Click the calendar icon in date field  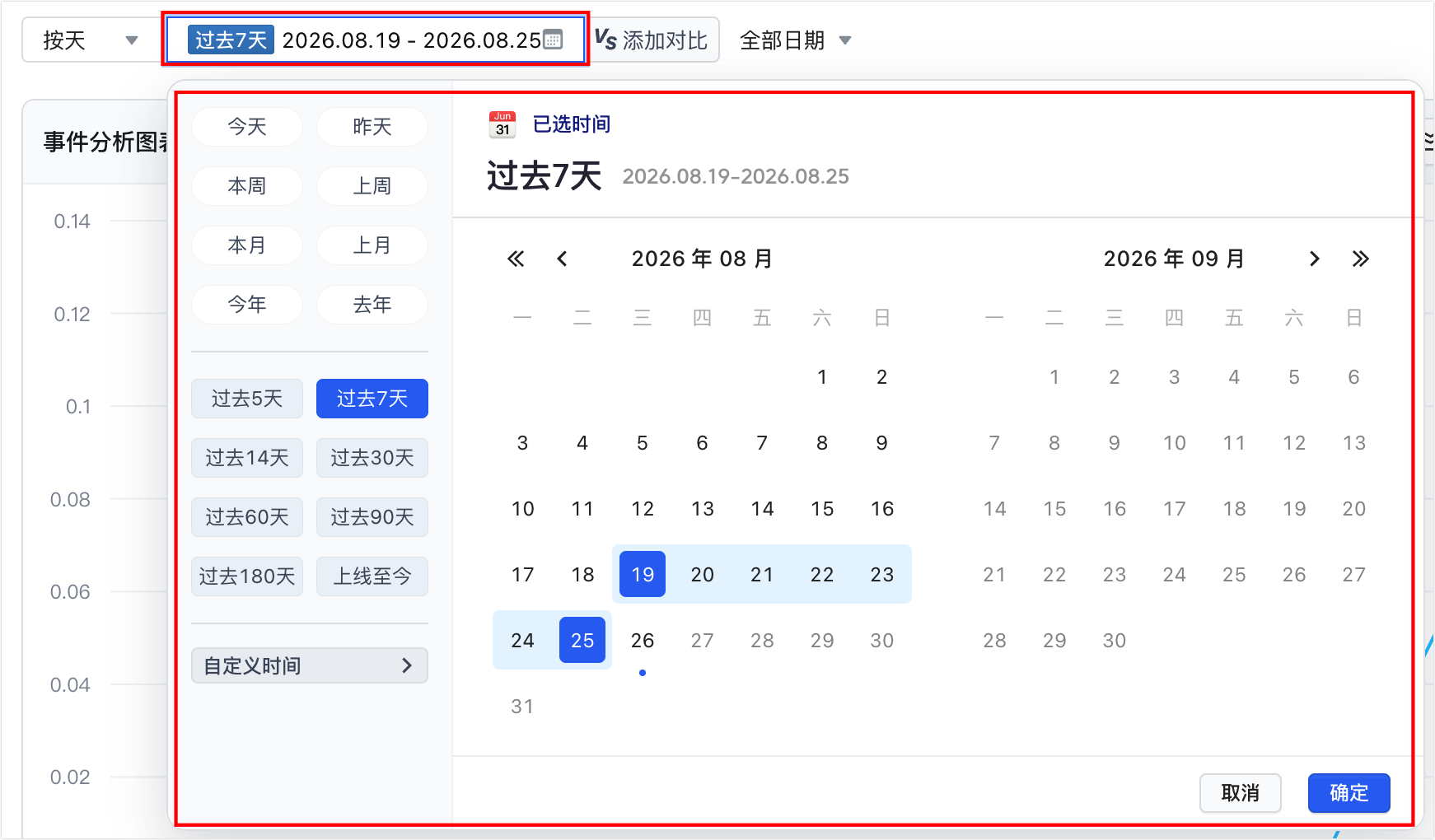pyautogui.click(x=554, y=40)
